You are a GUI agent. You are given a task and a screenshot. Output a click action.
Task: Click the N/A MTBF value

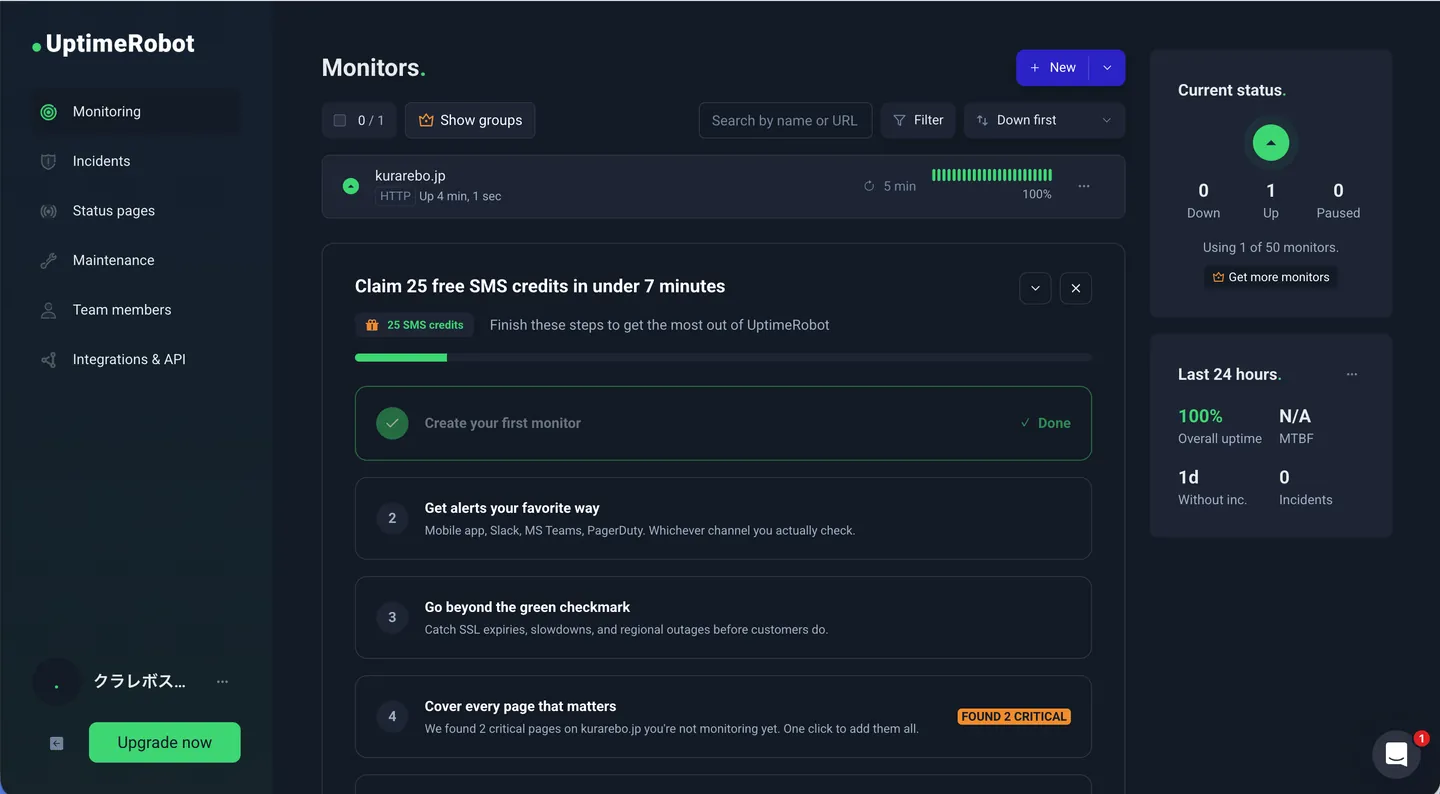click(1295, 416)
